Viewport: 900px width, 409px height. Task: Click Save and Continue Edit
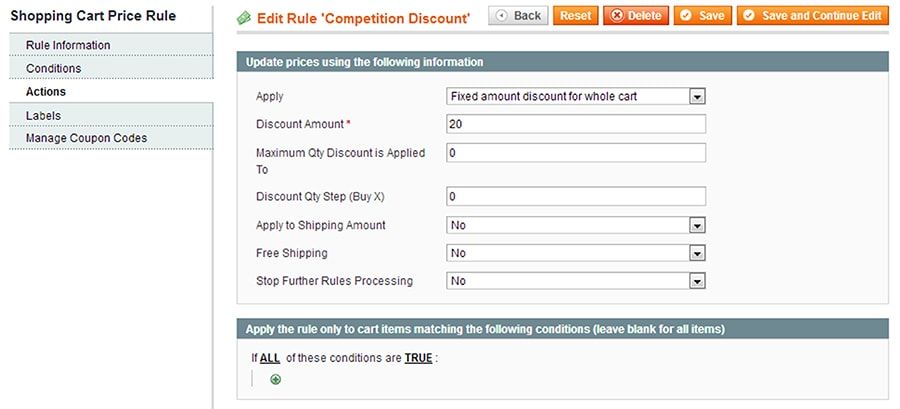coord(811,15)
